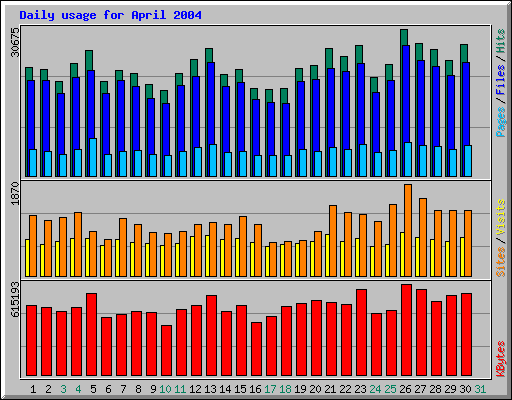Click day label 23 on the x-axis
Screen dimensions: 512x400
click(360, 389)
